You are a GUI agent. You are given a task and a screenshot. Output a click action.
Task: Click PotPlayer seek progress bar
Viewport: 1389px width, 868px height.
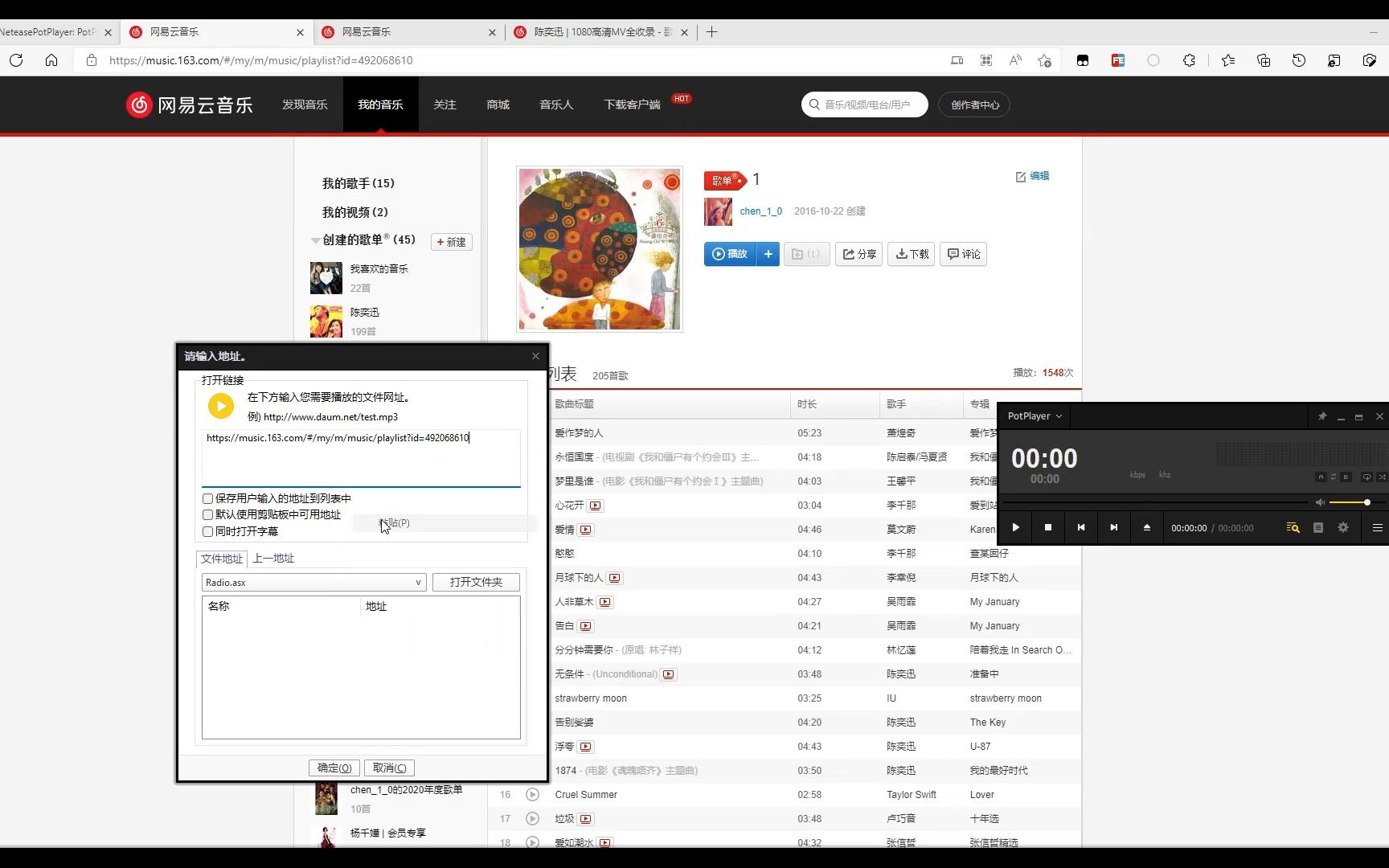1155,502
